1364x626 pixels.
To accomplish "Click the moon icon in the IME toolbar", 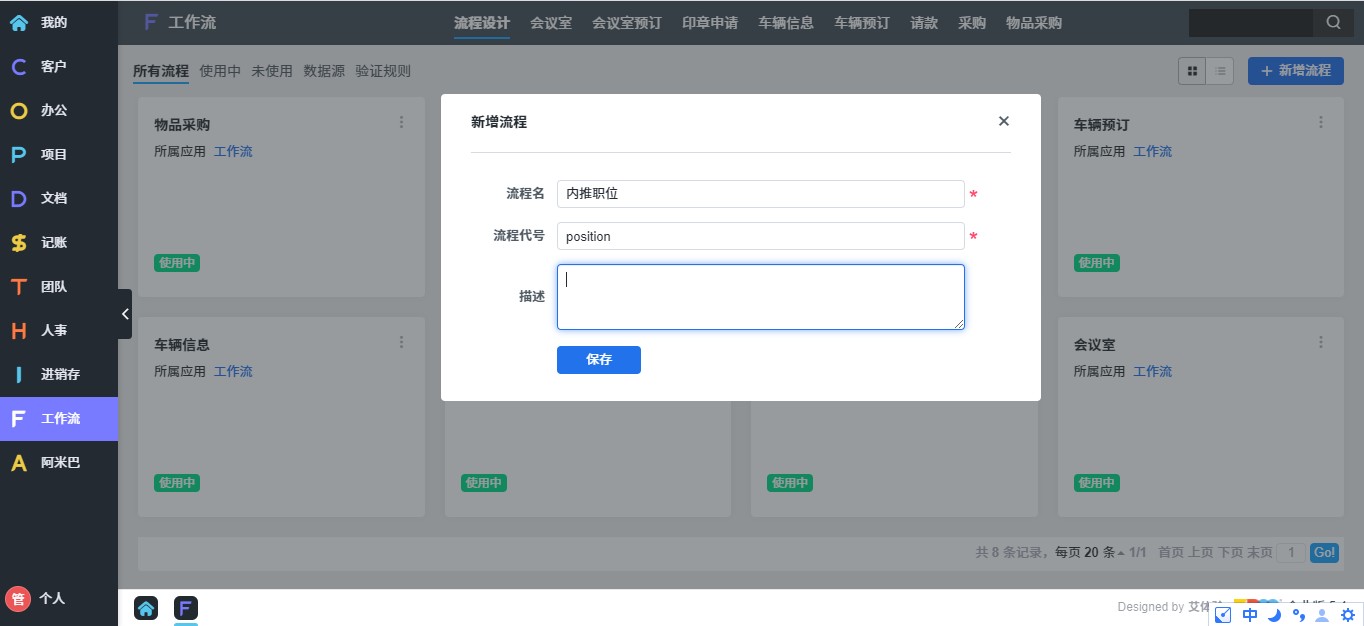I will (x=1274, y=615).
